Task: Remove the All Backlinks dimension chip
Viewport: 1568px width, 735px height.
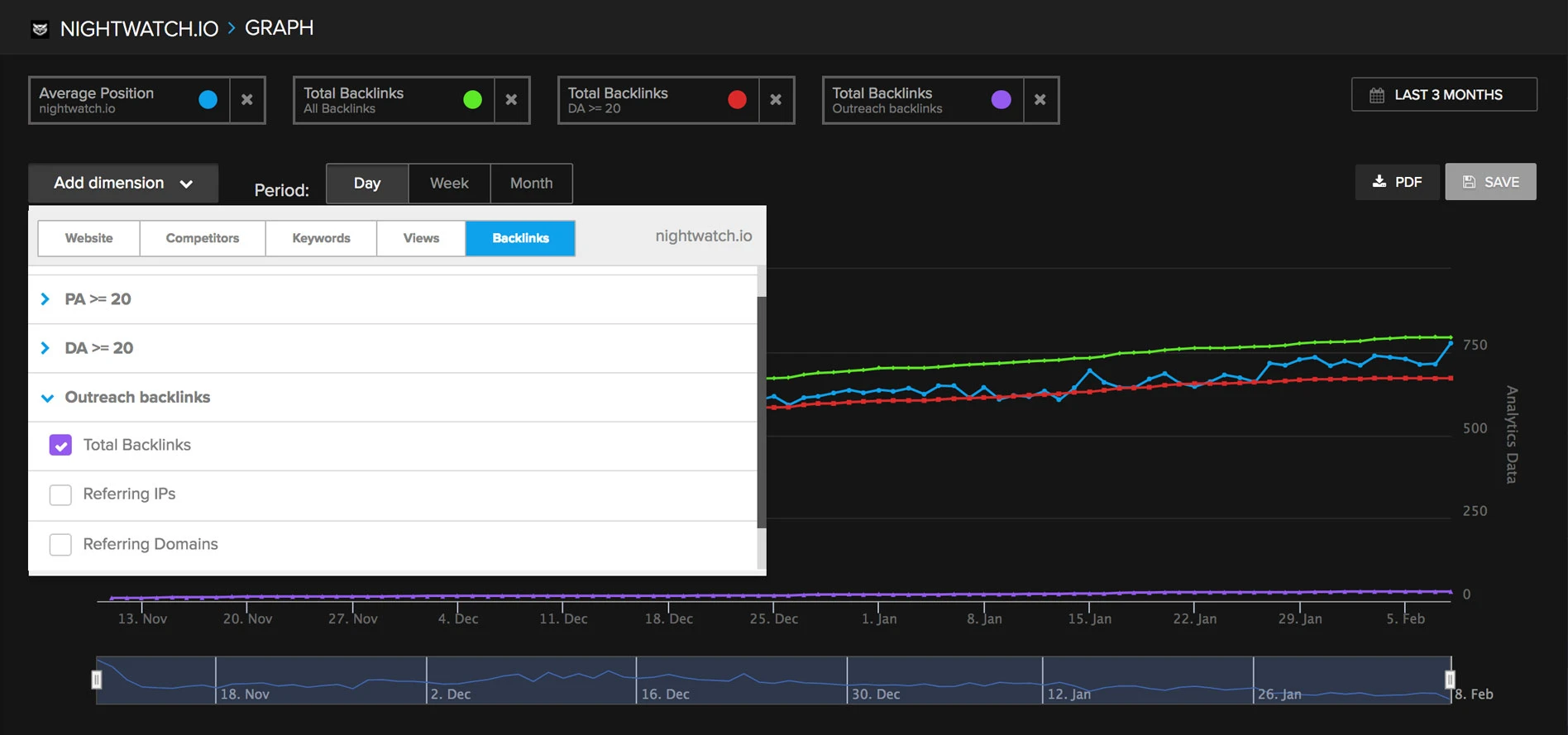Action: click(512, 100)
